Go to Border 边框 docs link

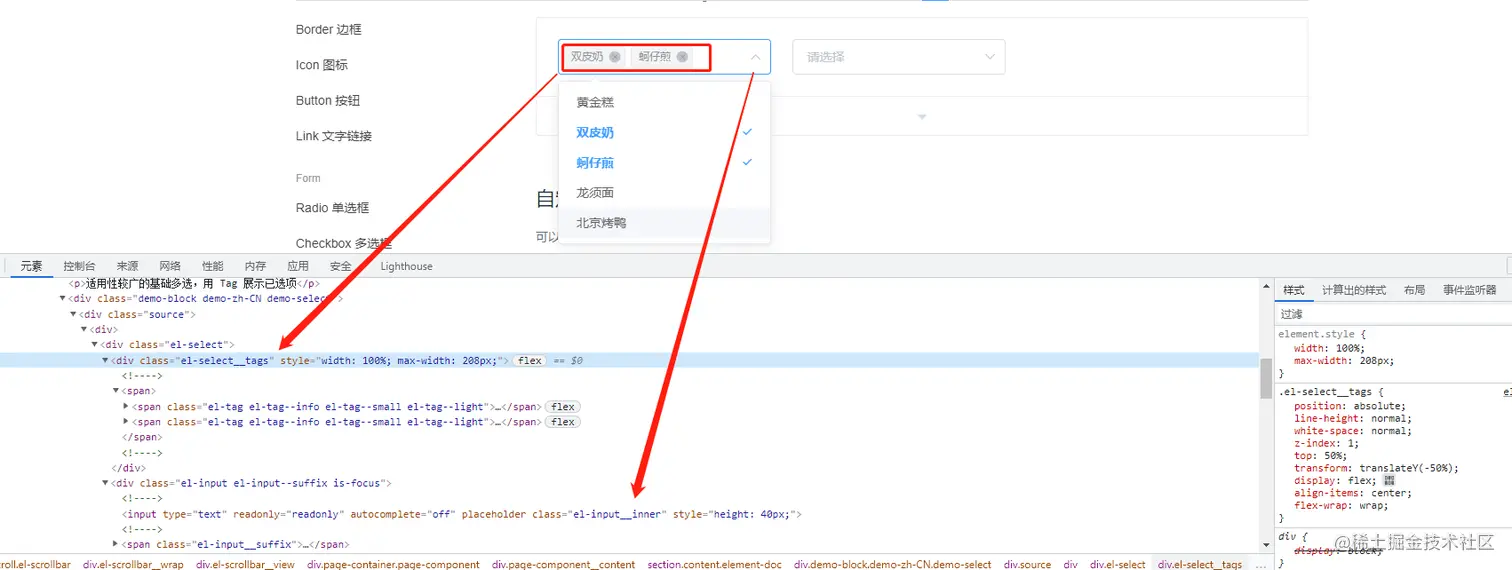[x=328, y=29]
